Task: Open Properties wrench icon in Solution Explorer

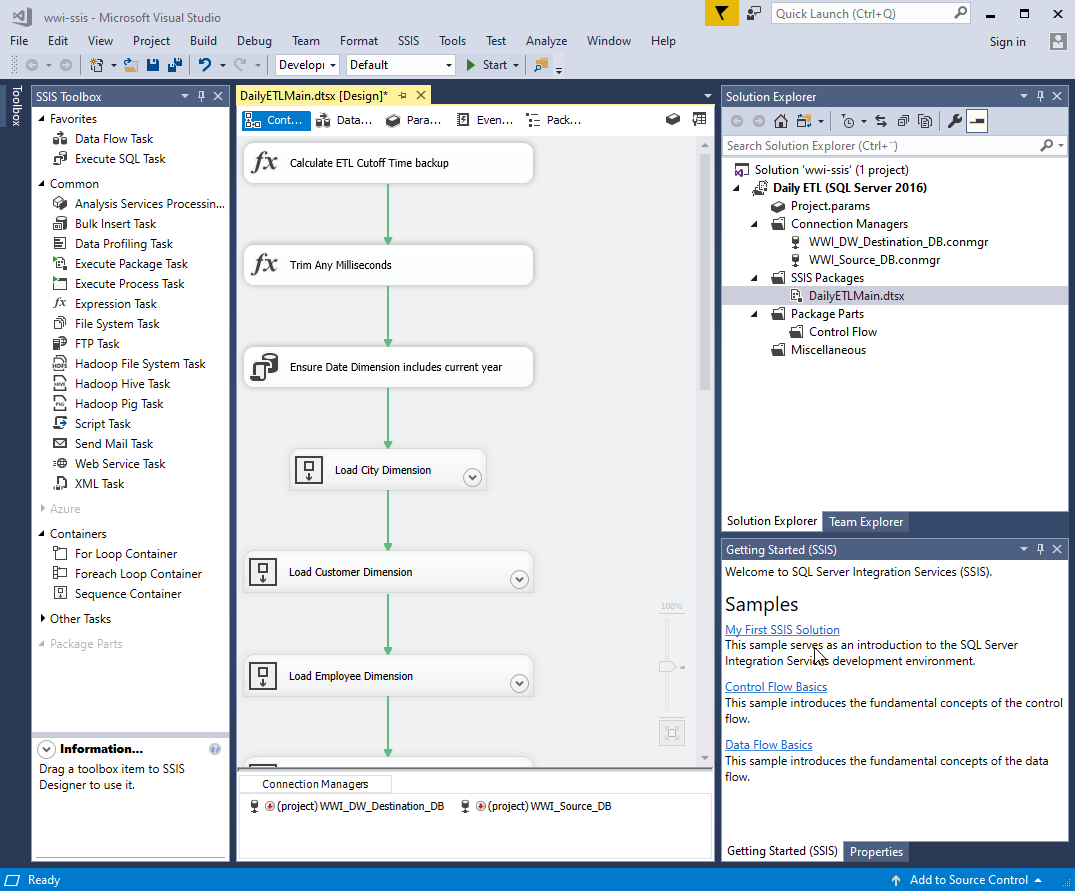Action: pos(954,121)
